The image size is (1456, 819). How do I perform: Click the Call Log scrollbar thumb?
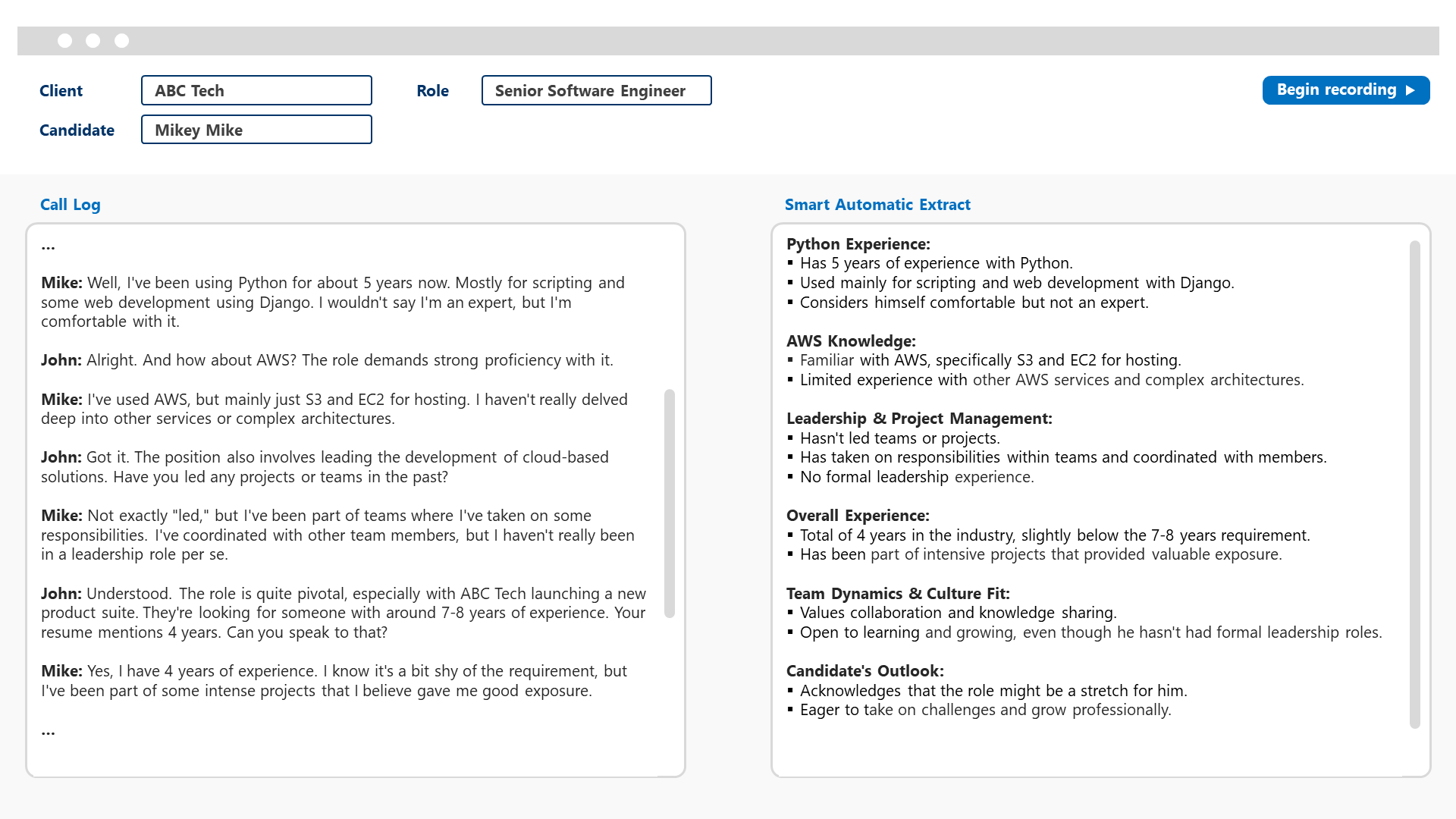[x=669, y=504]
